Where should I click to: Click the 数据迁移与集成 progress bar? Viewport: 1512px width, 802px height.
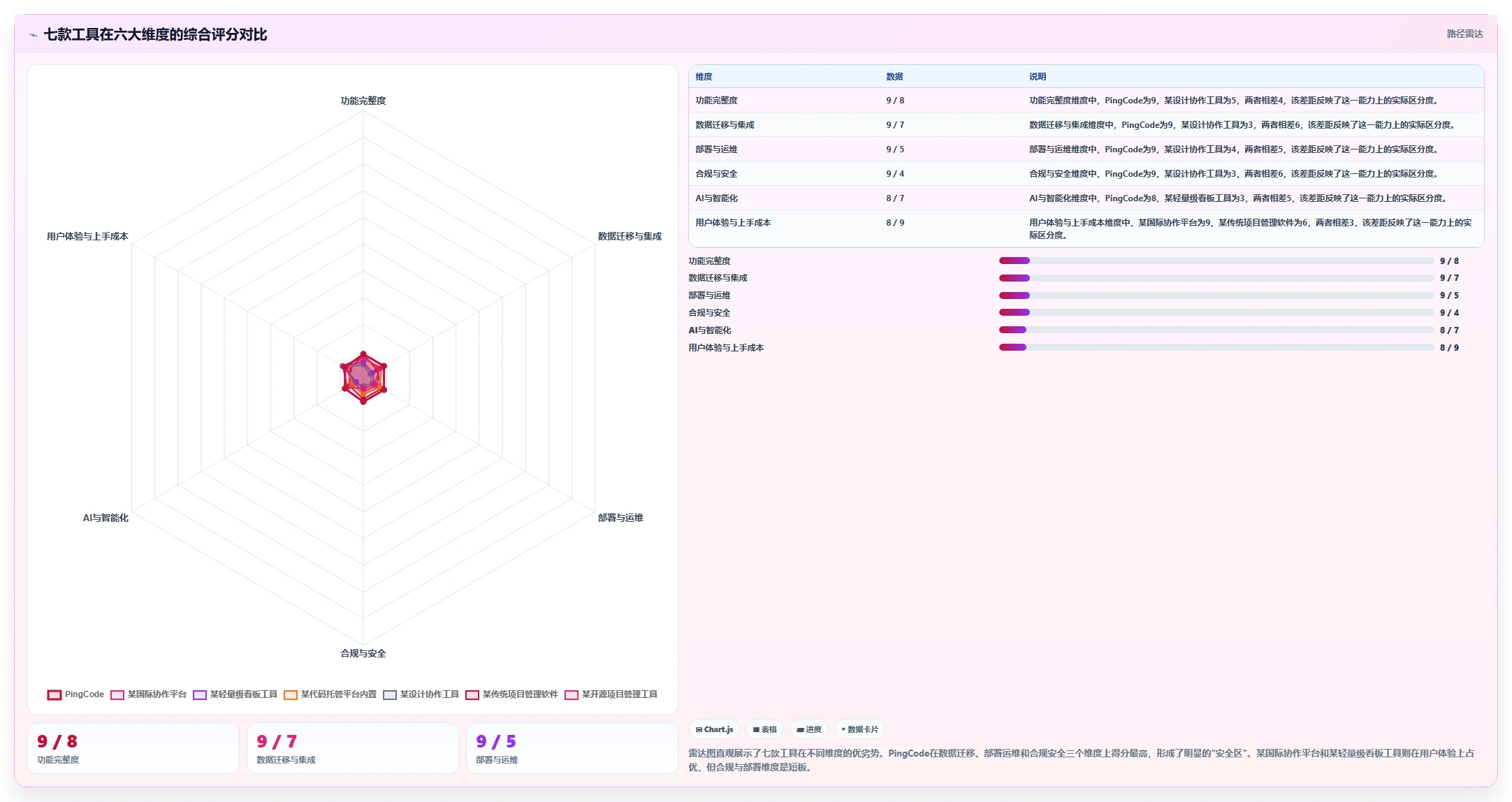click(1216, 278)
